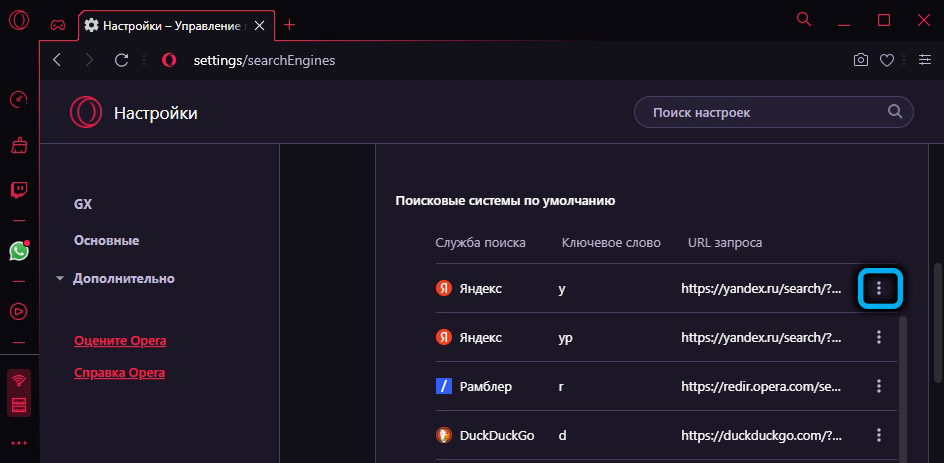Image resolution: width=944 pixels, height=463 pixels.
Task: Open the Оцените Opera link
Action: (x=120, y=341)
